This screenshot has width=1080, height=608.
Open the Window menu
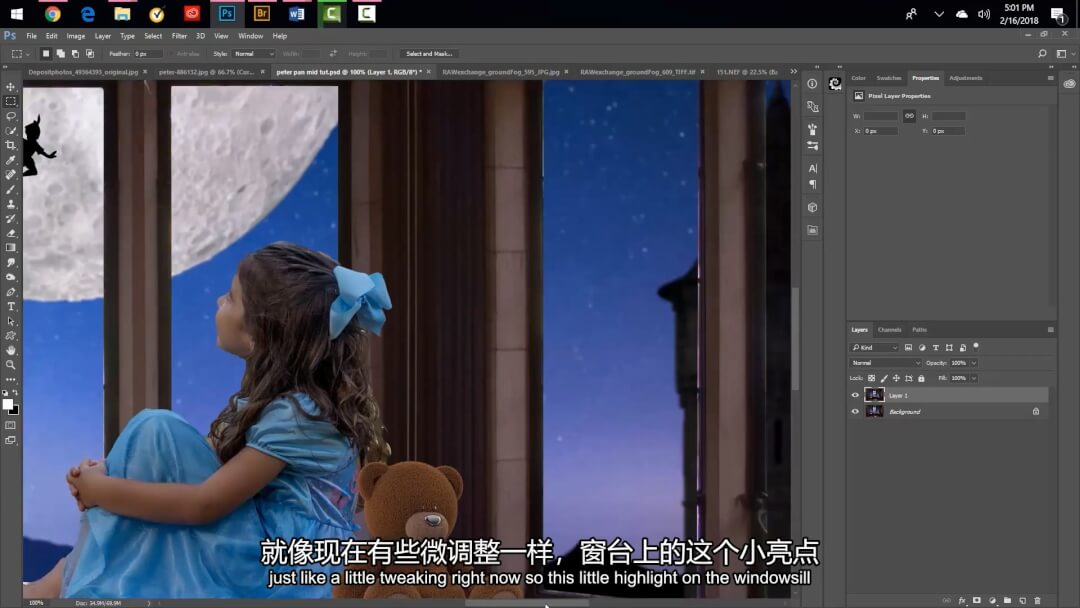point(250,36)
